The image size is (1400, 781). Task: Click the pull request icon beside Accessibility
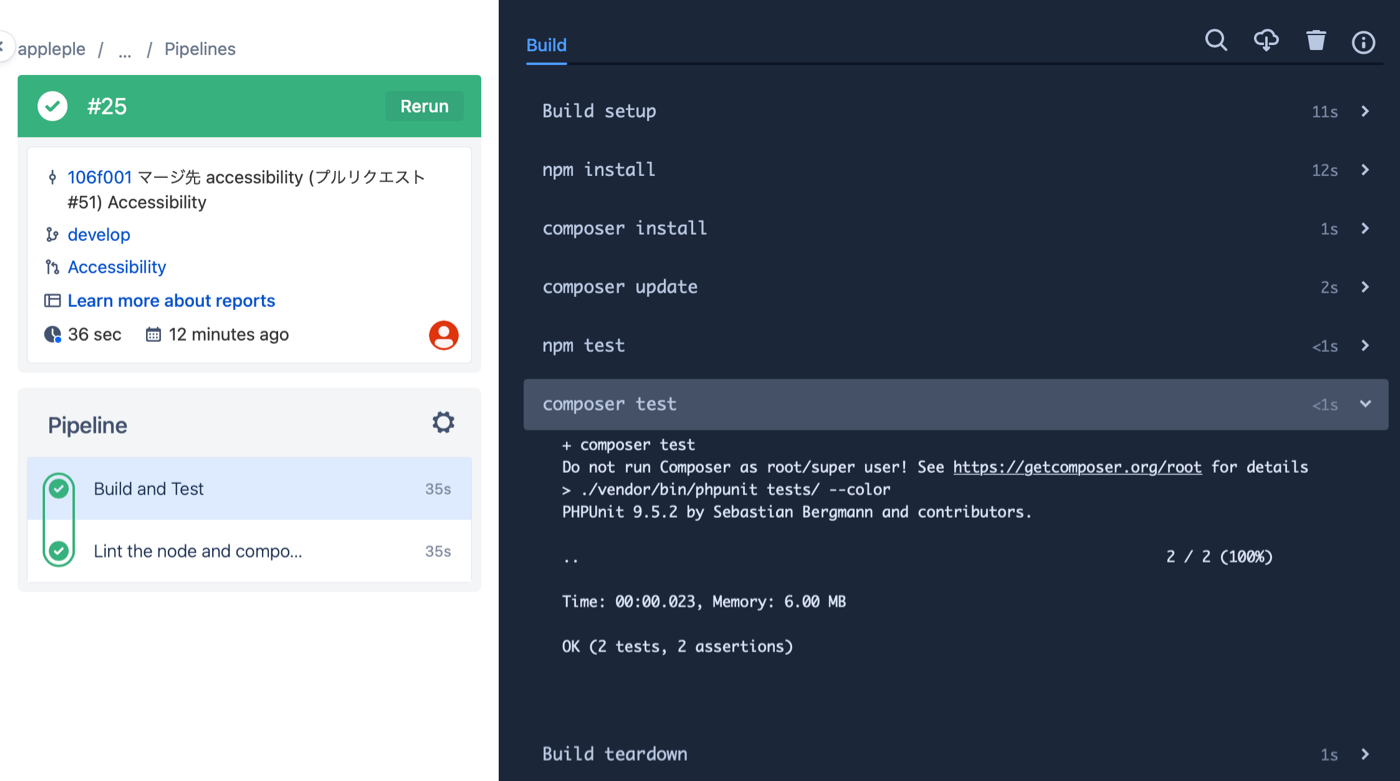tap(52, 267)
